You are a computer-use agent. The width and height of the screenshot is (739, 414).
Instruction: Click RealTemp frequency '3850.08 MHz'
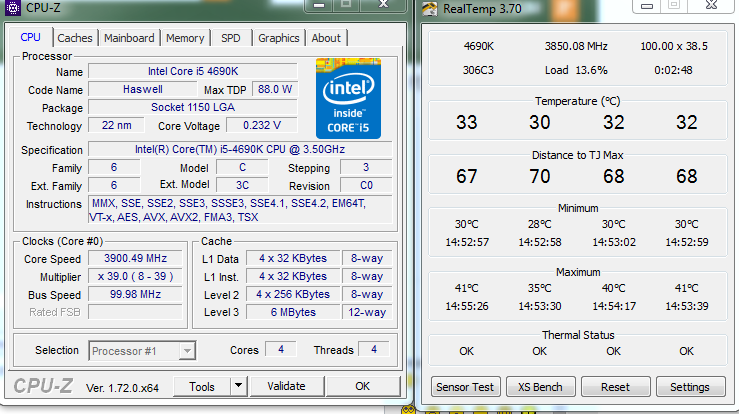pos(576,46)
